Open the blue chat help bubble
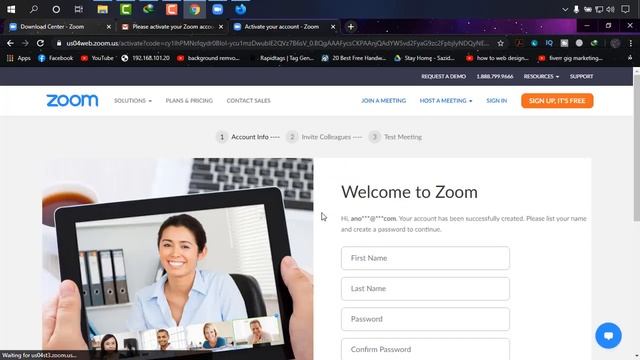 (608, 336)
